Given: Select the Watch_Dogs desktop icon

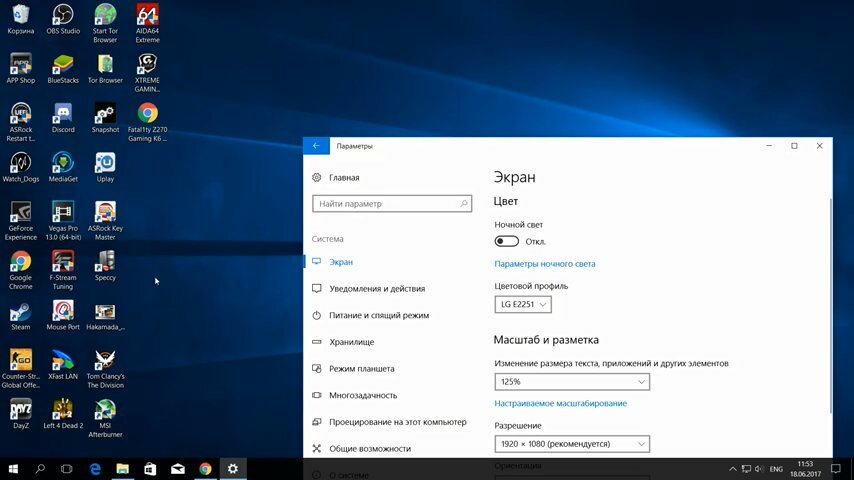Looking at the screenshot, I should pos(21,167).
